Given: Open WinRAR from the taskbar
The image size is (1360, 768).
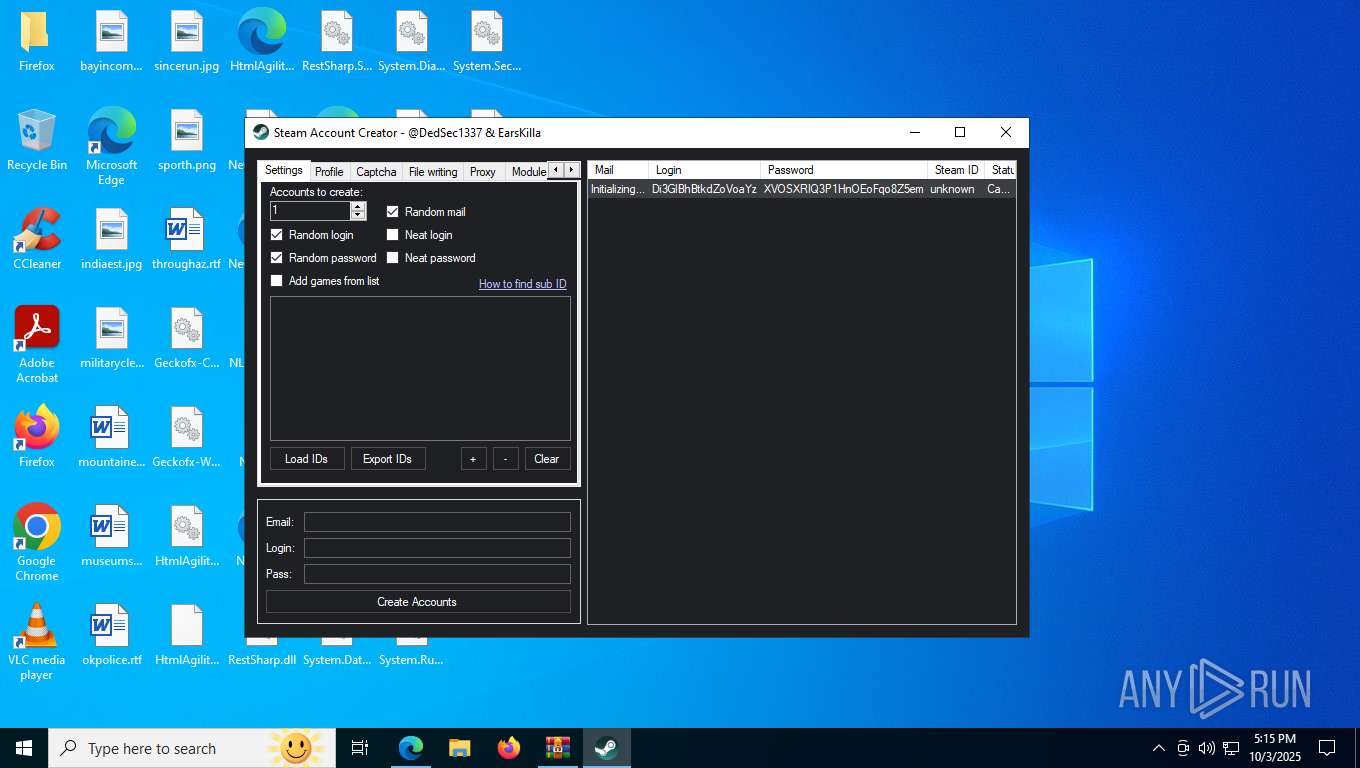Looking at the screenshot, I should click(557, 748).
